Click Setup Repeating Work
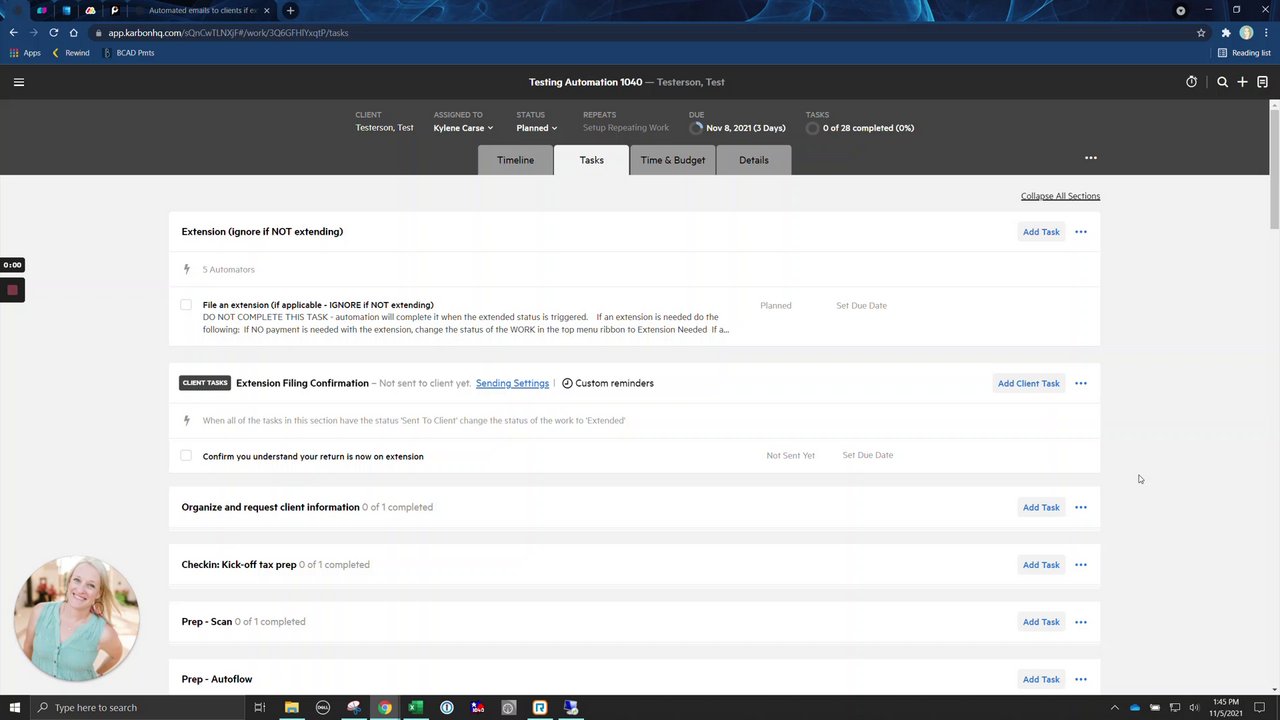 click(x=626, y=128)
